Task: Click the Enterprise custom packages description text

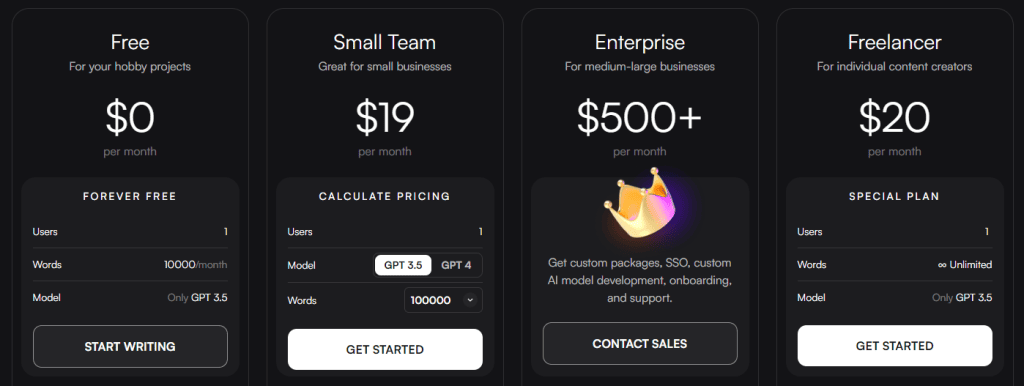Action: (x=640, y=280)
